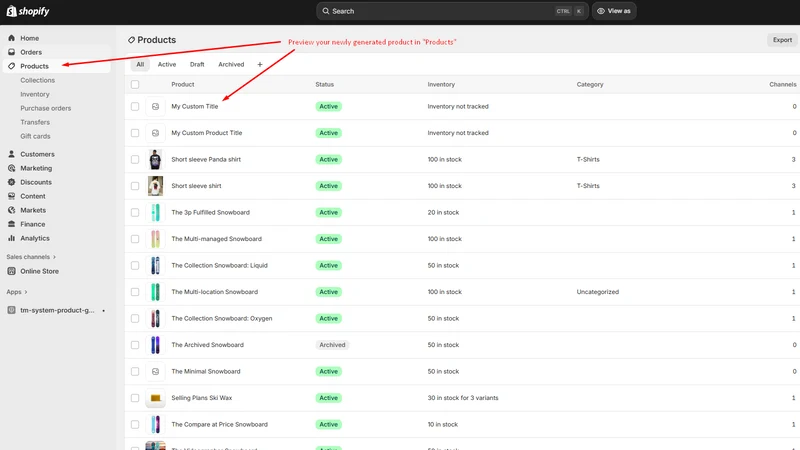This screenshot has width=800, height=450.
Task: Open the View as button
Action: (x=614, y=11)
